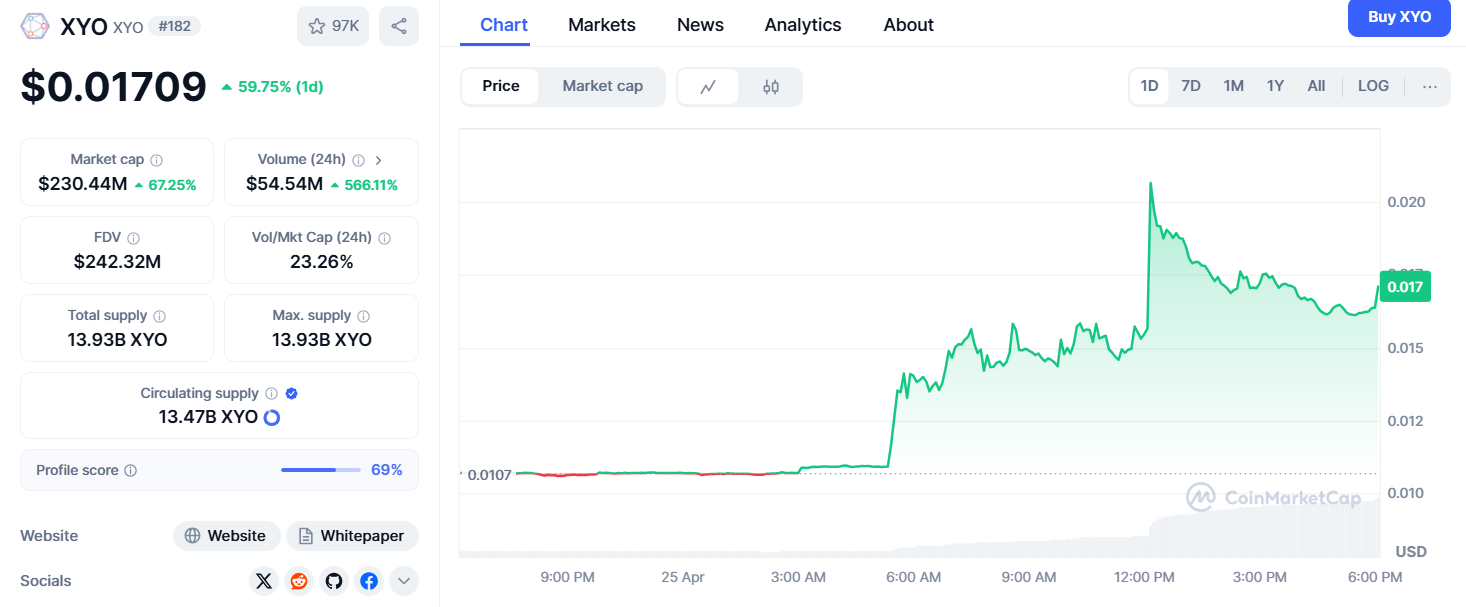Click the 69% profile score value
Screen dimensions: 1466x607
point(387,470)
